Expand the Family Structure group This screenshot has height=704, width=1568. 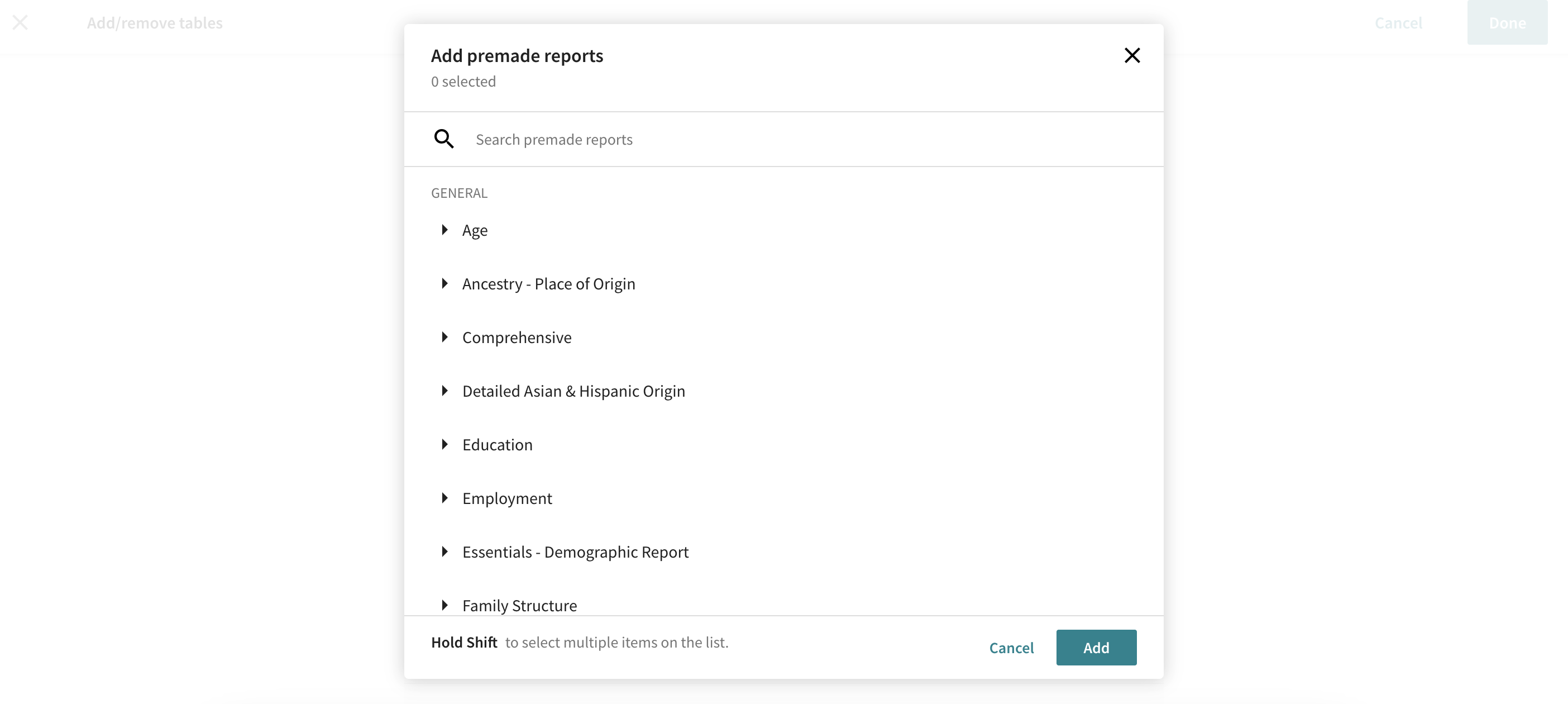click(445, 605)
